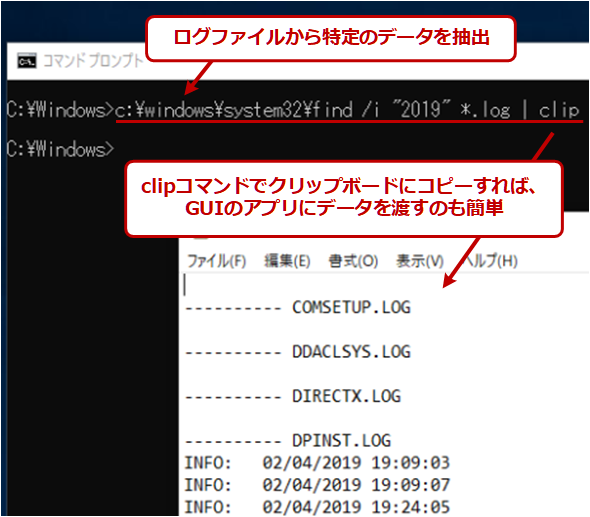
Task: Click the INFO line with 19:09:03
Action: (x=317, y=463)
